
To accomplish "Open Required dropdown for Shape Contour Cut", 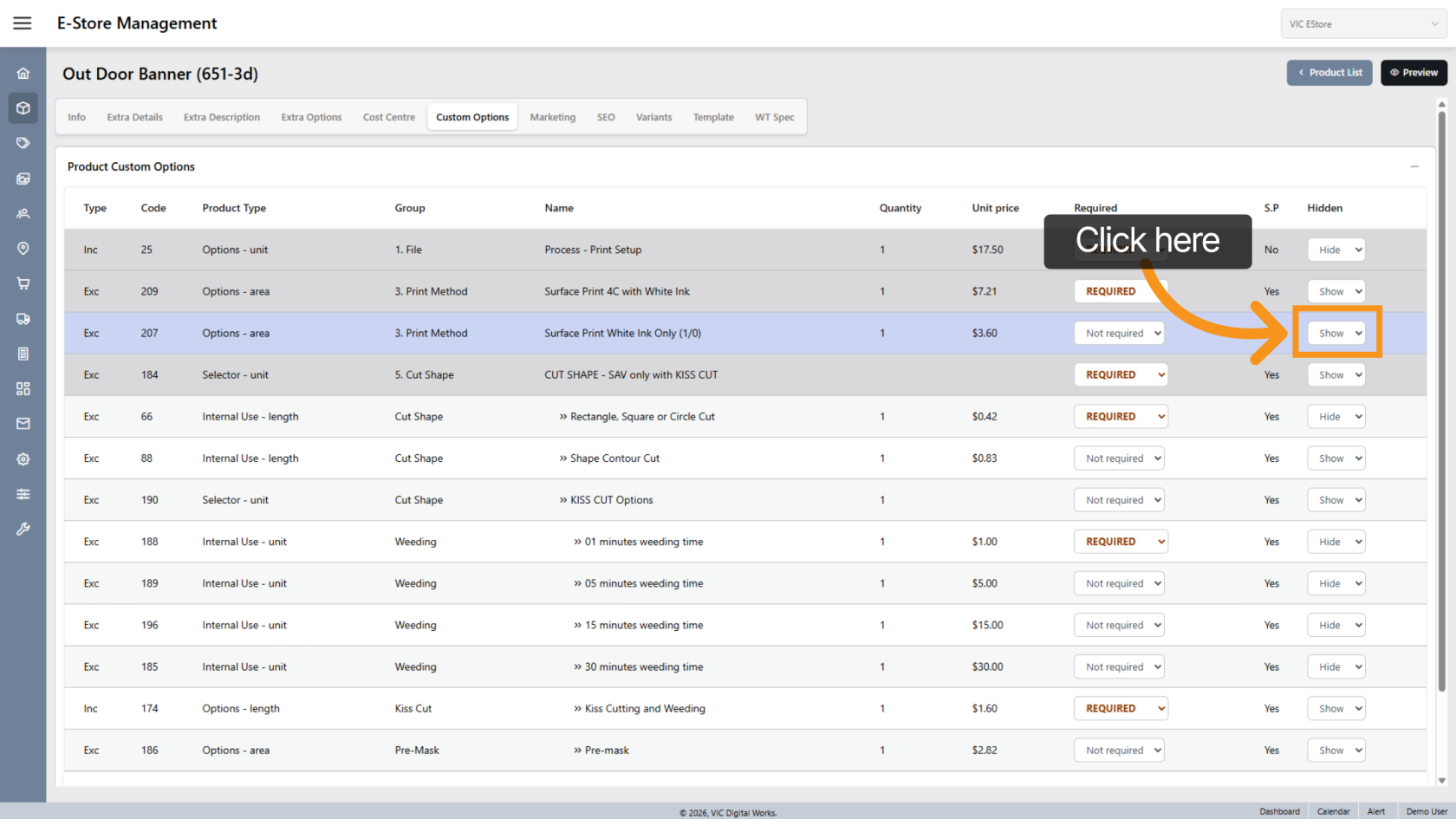I will [x=1119, y=458].
